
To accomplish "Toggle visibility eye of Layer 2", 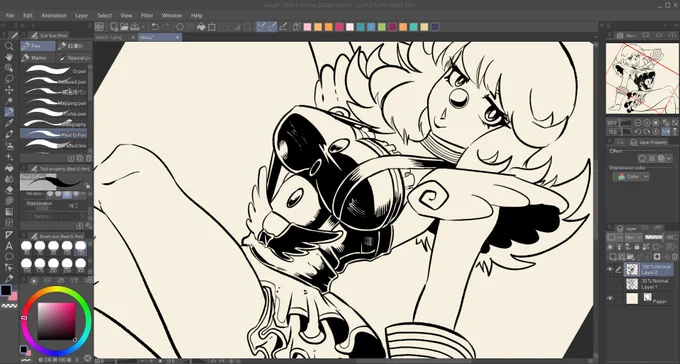I will coord(610,269).
